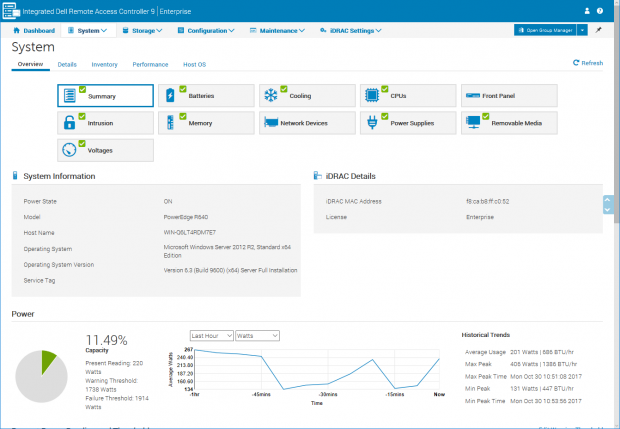Switch to the Inventory tab

(x=104, y=64)
